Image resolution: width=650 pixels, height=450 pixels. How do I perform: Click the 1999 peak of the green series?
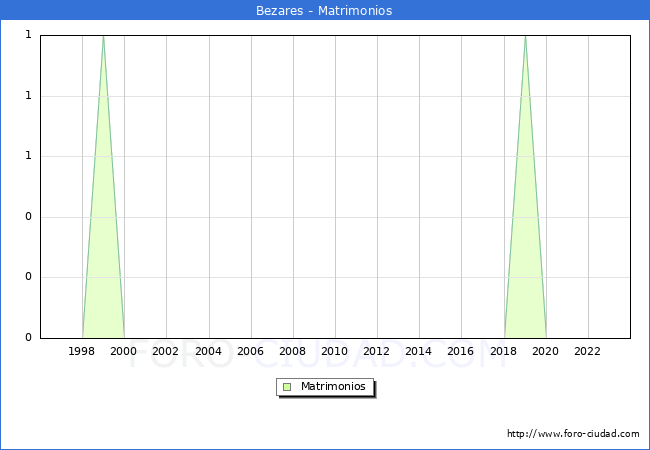(103, 37)
